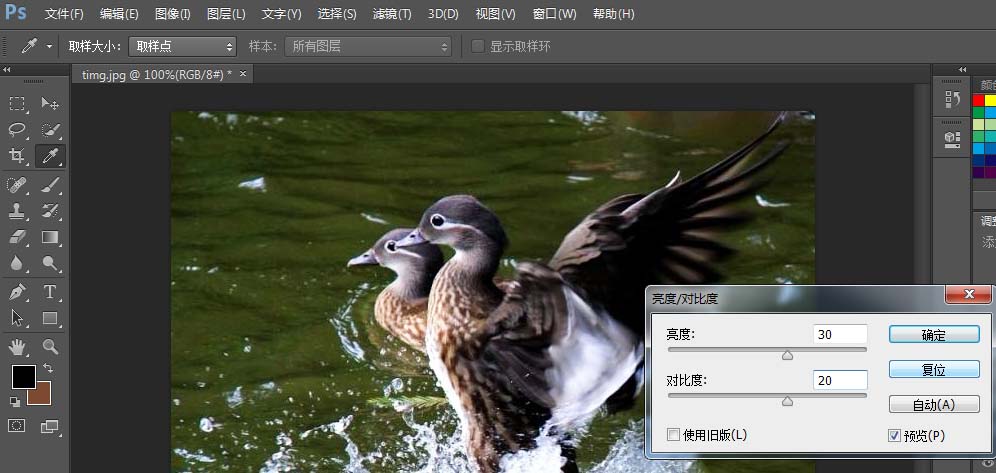Open the History panel icon
The height and width of the screenshot is (473, 996).
pyautogui.click(x=952, y=98)
